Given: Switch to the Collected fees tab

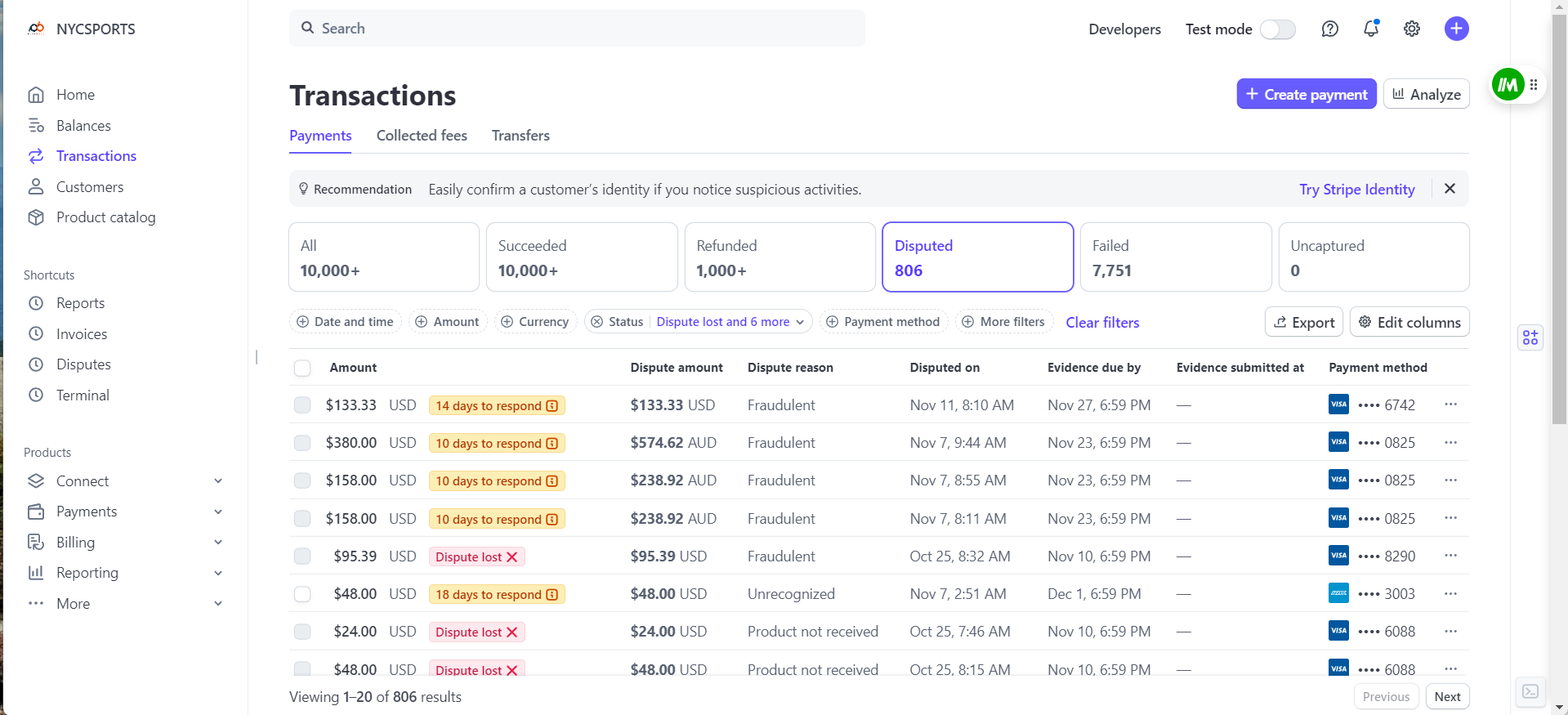Looking at the screenshot, I should [422, 136].
